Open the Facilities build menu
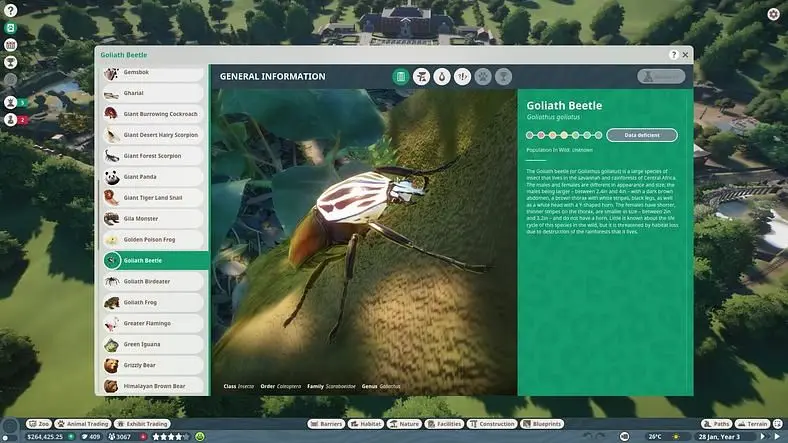Image resolution: width=788 pixels, height=443 pixels. (x=444, y=424)
